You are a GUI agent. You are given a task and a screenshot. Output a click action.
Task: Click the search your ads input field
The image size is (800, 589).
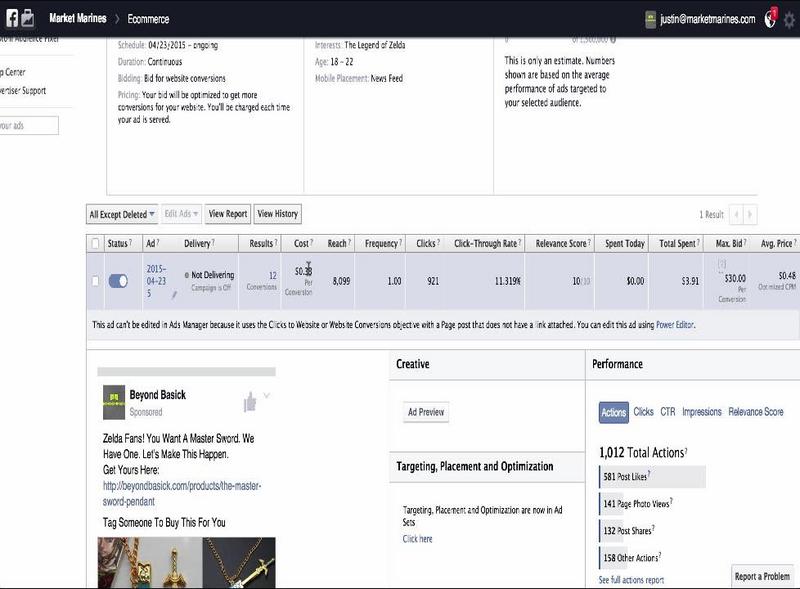(x=29, y=126)
